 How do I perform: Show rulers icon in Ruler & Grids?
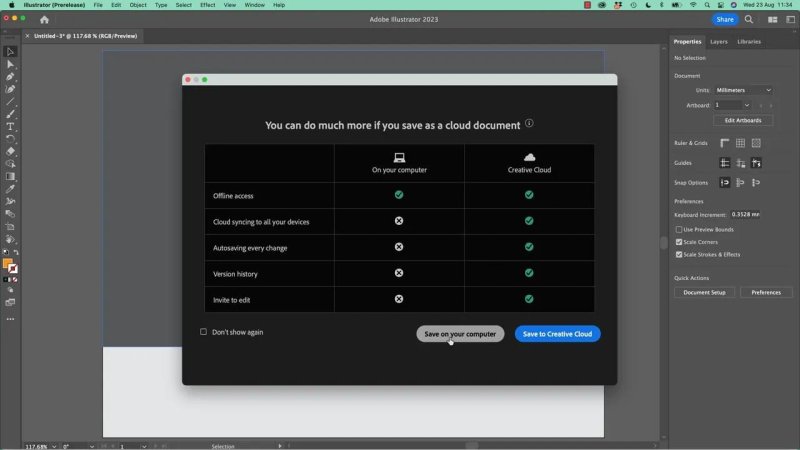click(724, 143)
